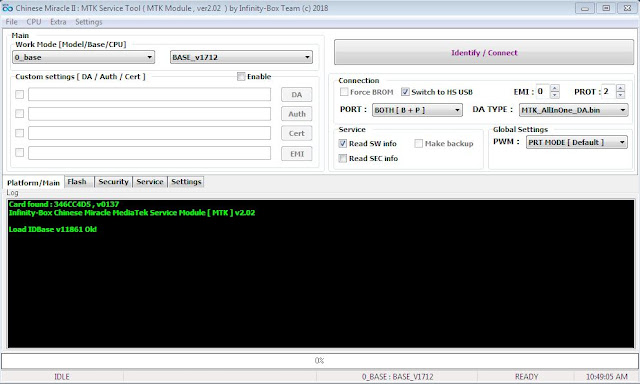Viewport: 640px width, 384px height.
Task: Switch to the Flash tab
Action: coord(78,182)
